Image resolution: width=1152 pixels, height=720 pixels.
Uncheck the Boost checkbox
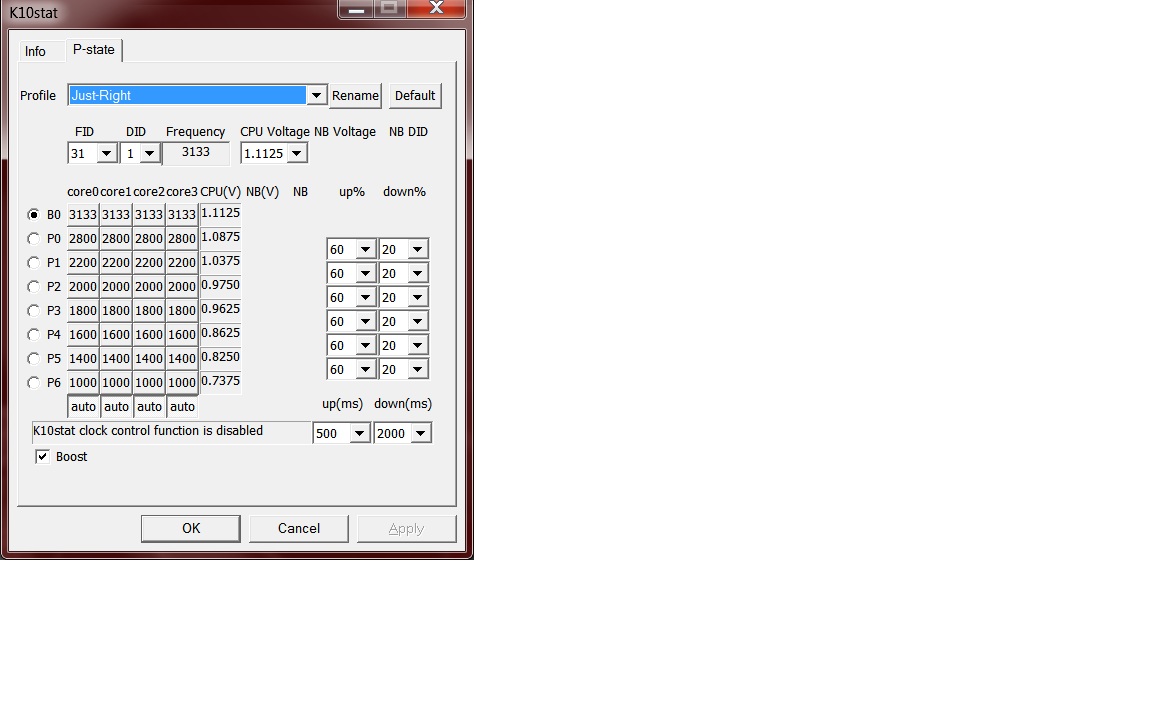(43, 457)
